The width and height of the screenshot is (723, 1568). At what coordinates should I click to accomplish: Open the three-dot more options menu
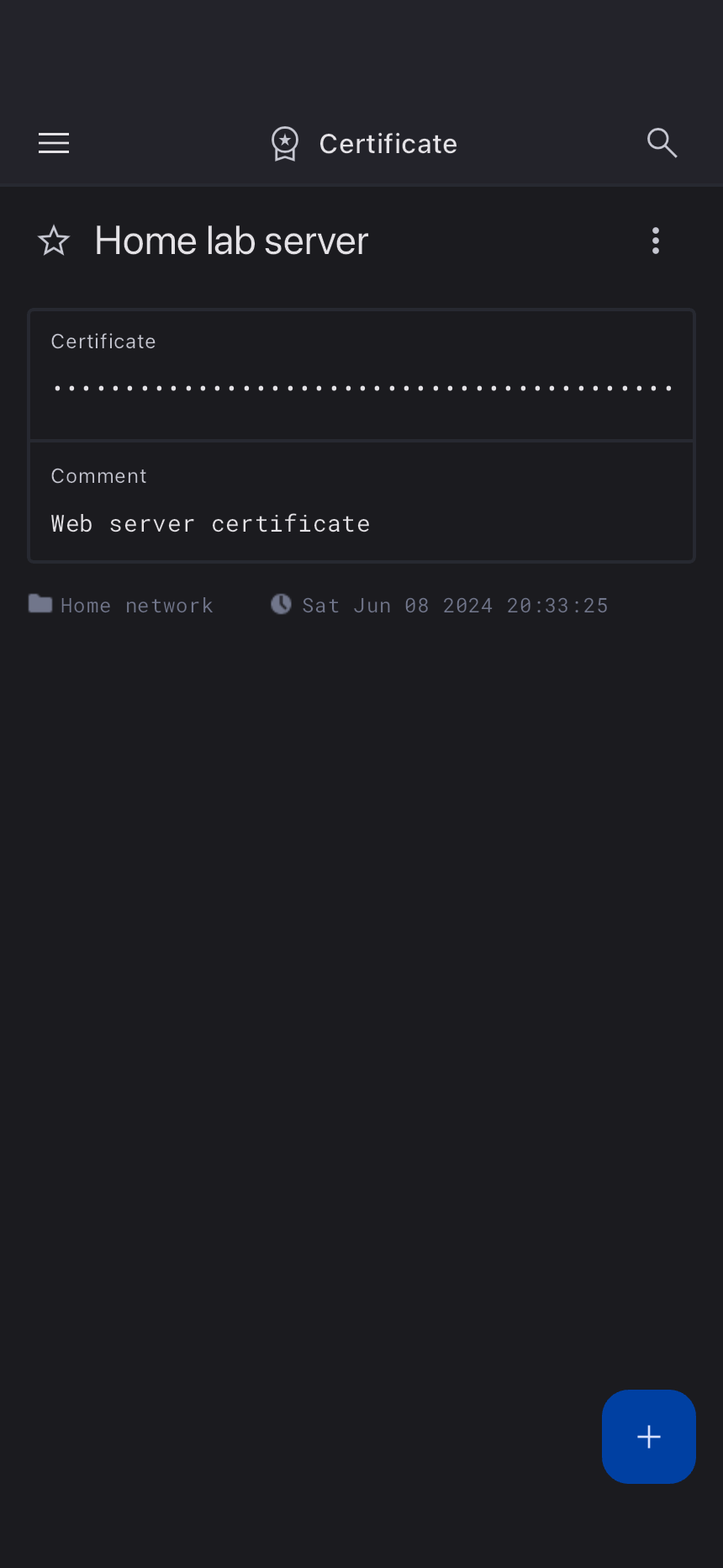[x=656, y=241]
